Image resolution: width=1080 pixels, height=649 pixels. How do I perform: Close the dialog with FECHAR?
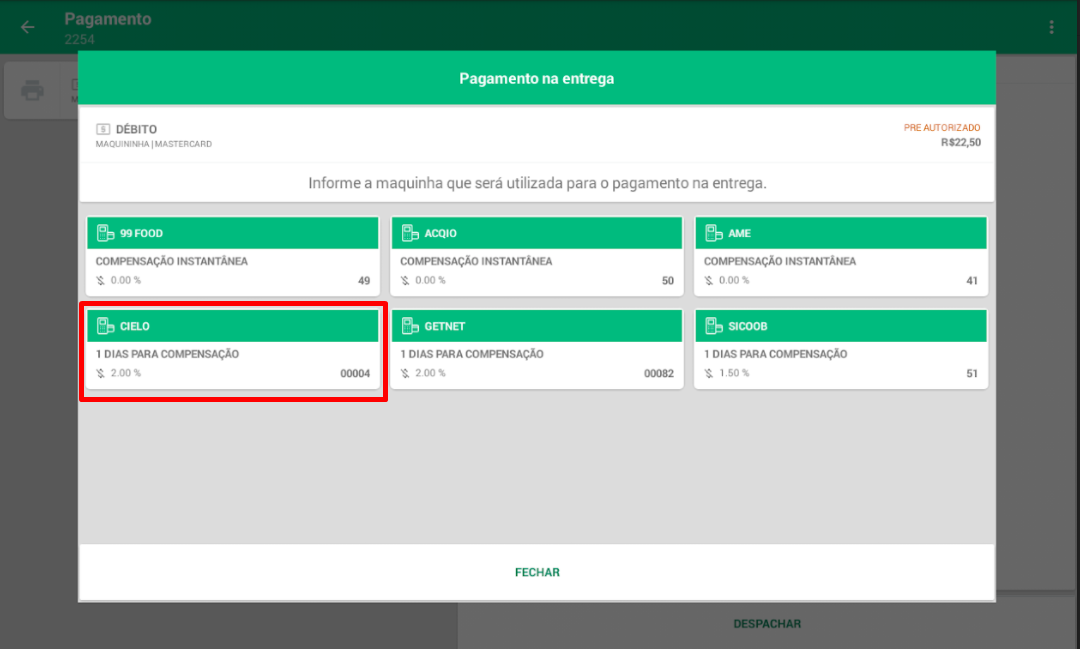click(537, 573)
